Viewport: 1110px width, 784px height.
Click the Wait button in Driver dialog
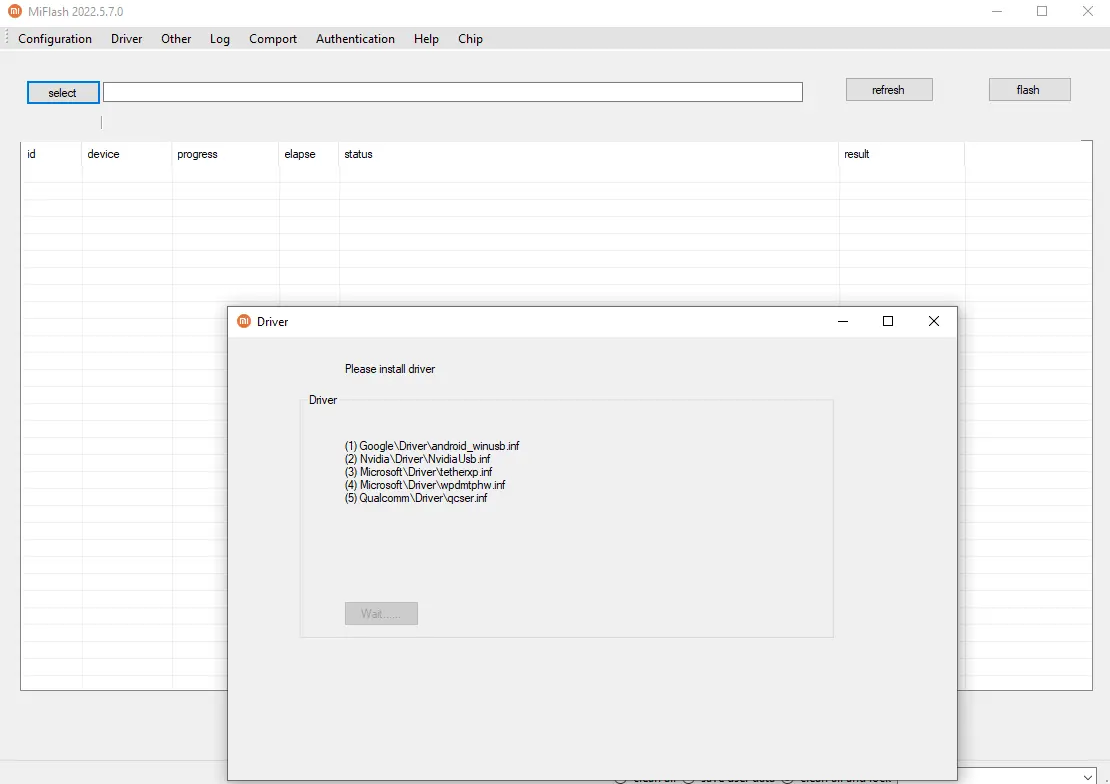(x=381, y=613)
